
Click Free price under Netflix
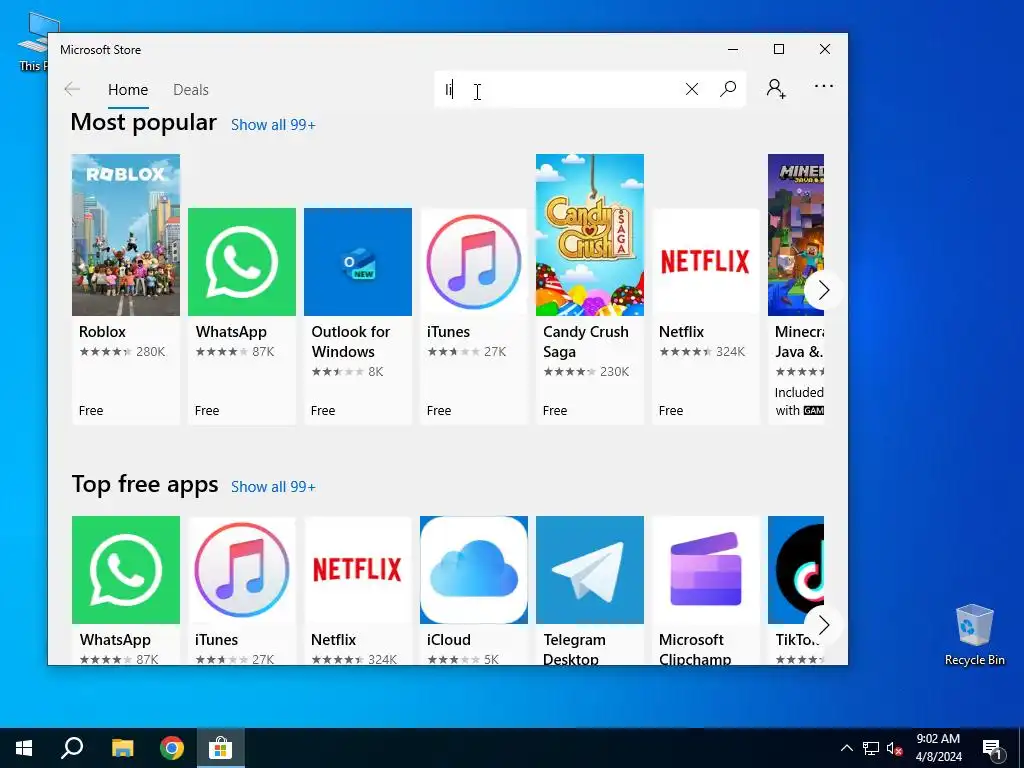pos(671,410)
